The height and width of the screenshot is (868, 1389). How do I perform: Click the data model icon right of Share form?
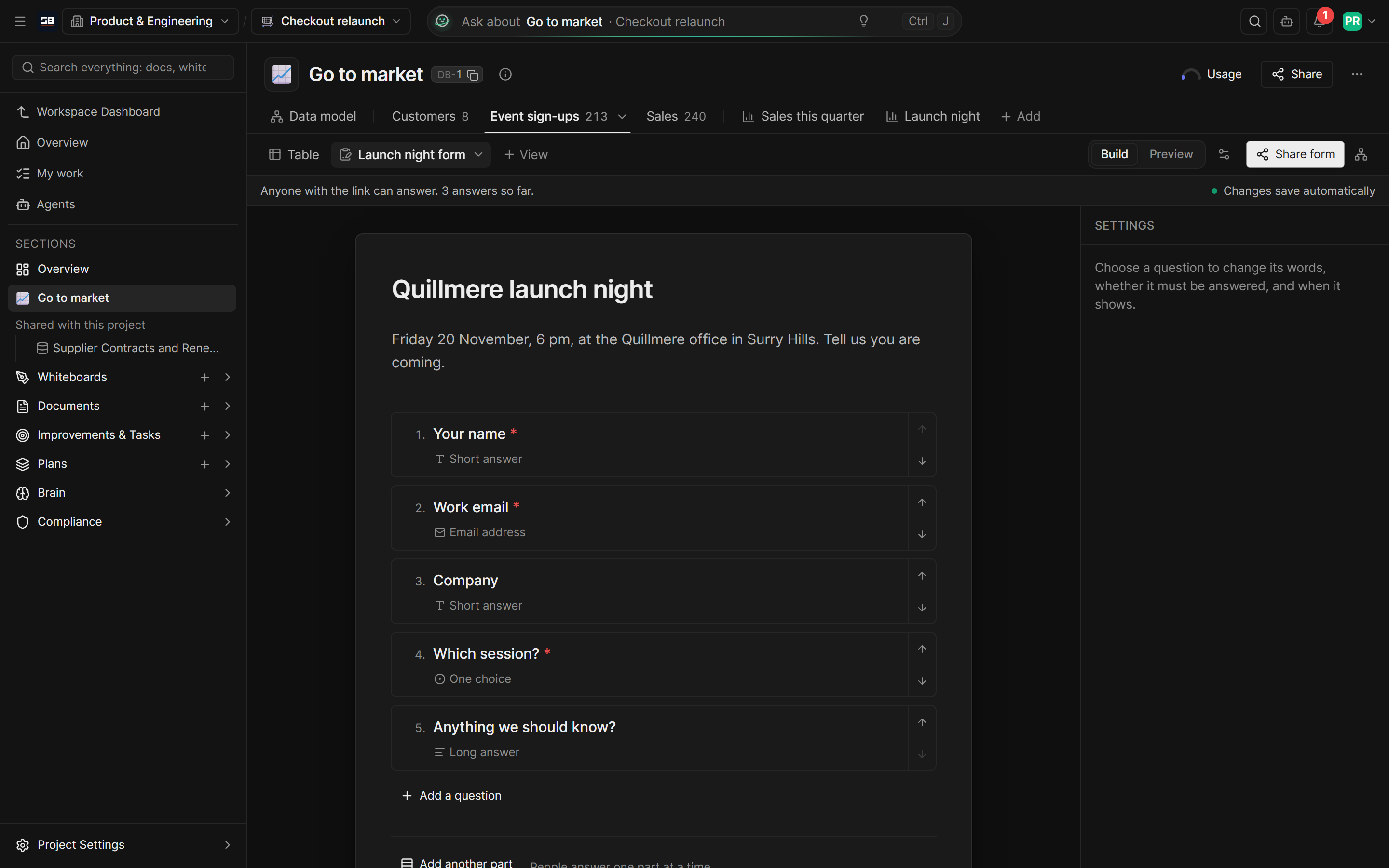tap(1361, 154)
